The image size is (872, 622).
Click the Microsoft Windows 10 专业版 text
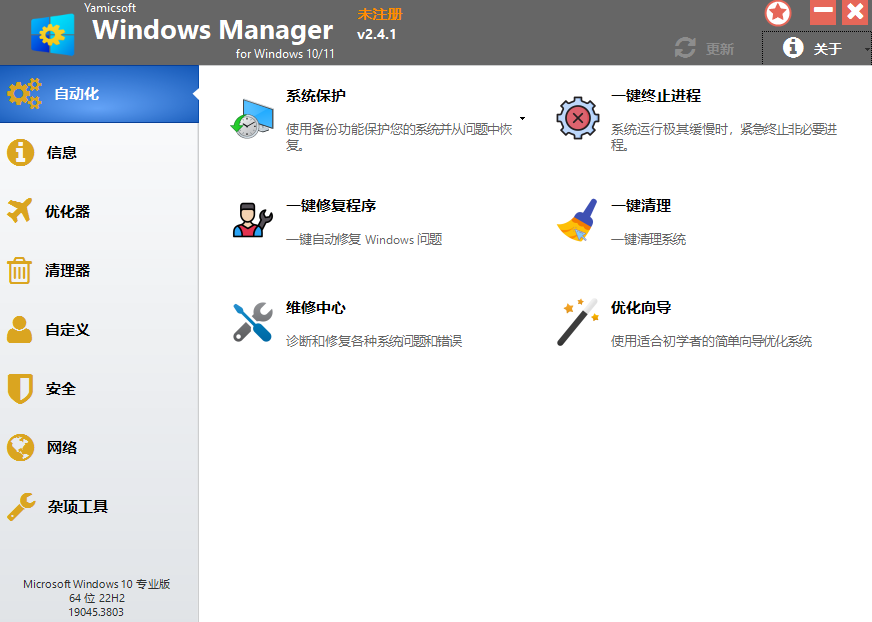click(96, 584)
